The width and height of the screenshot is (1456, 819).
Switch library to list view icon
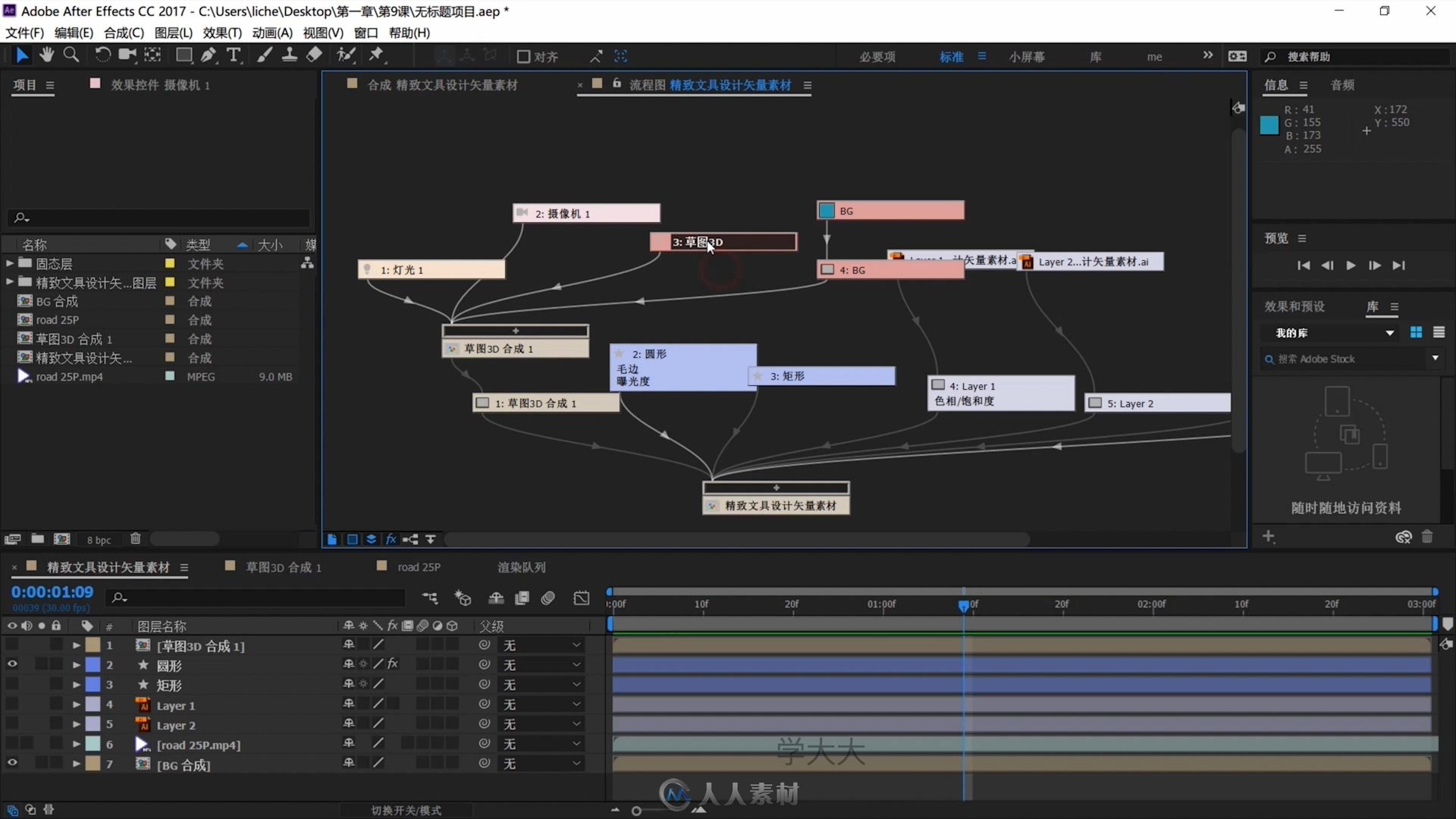(x=1439, y=332)
